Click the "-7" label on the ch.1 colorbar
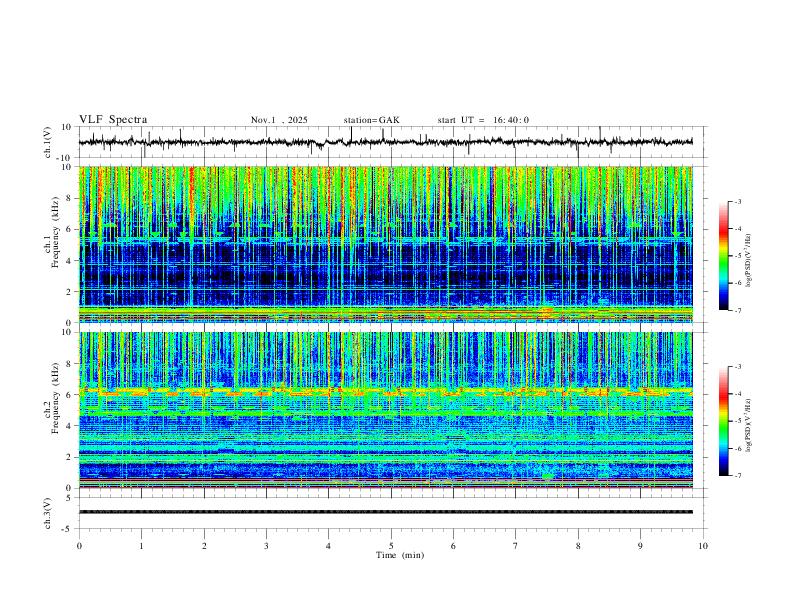 point(737,310)
